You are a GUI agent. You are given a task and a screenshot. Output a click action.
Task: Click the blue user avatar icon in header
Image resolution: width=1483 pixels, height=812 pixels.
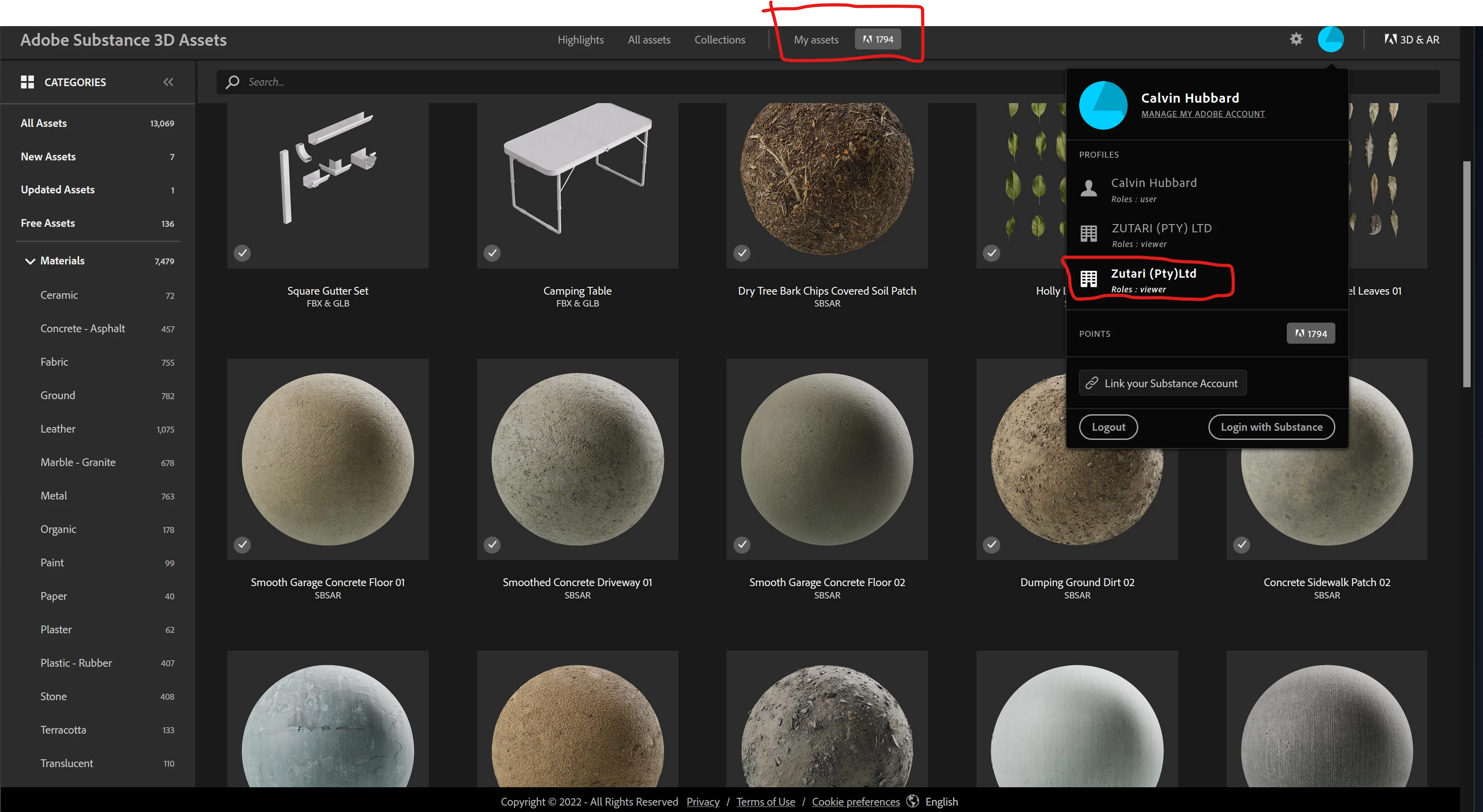click(x=1330, y=39)
